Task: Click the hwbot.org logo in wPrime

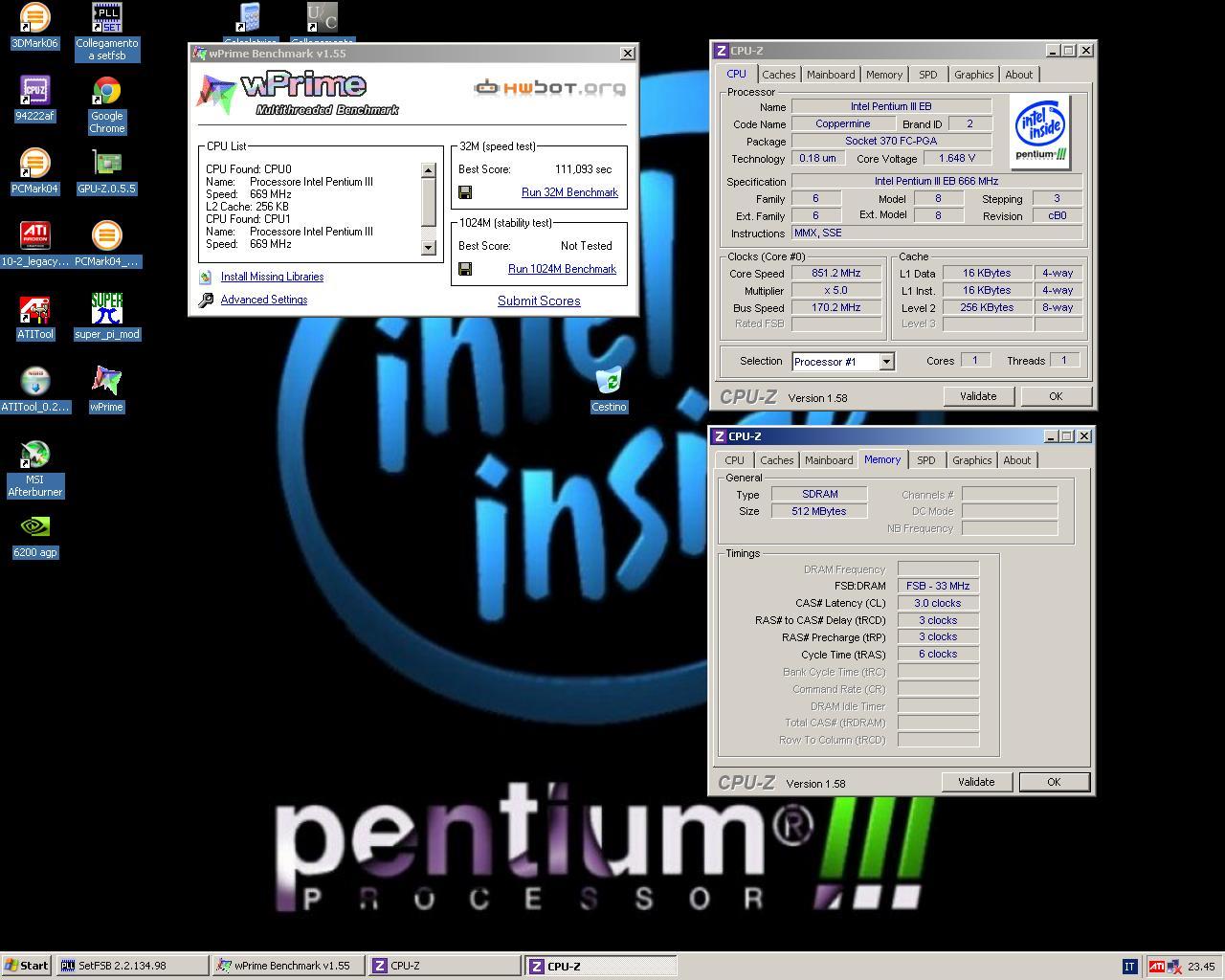Action: click(549, 88)
